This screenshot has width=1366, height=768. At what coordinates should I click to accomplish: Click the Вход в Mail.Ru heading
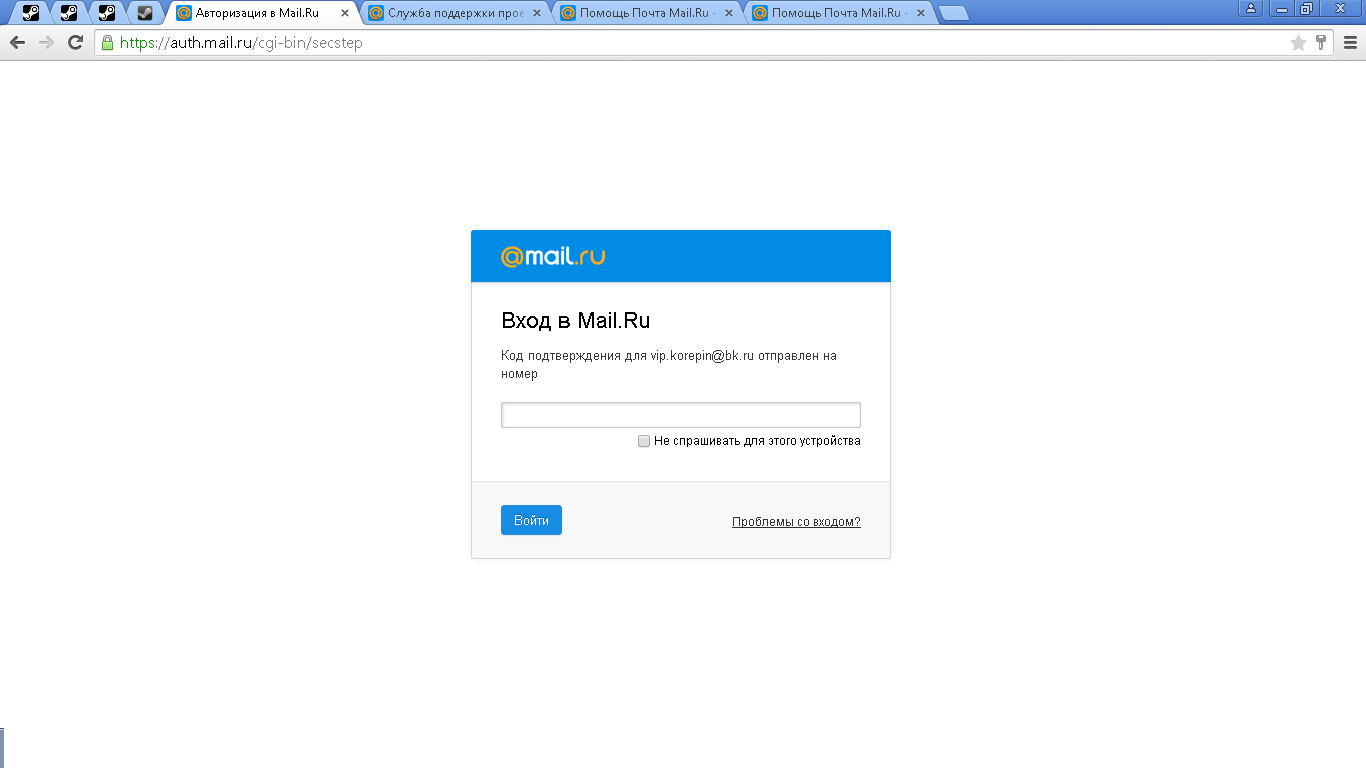(x=575, y=321)
